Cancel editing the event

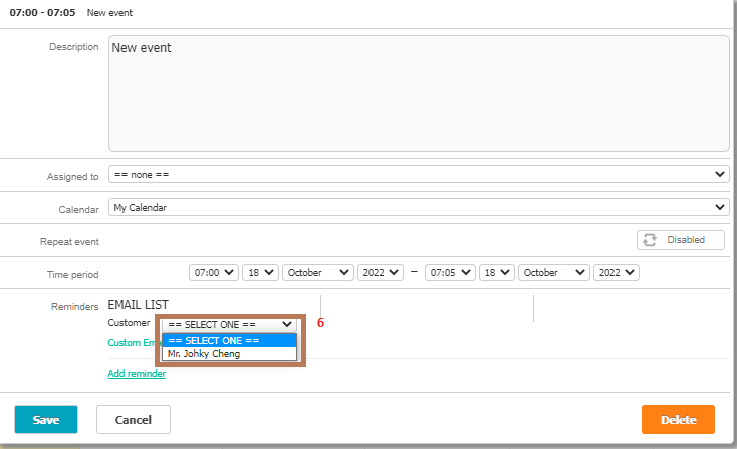(x=133, y=420)
